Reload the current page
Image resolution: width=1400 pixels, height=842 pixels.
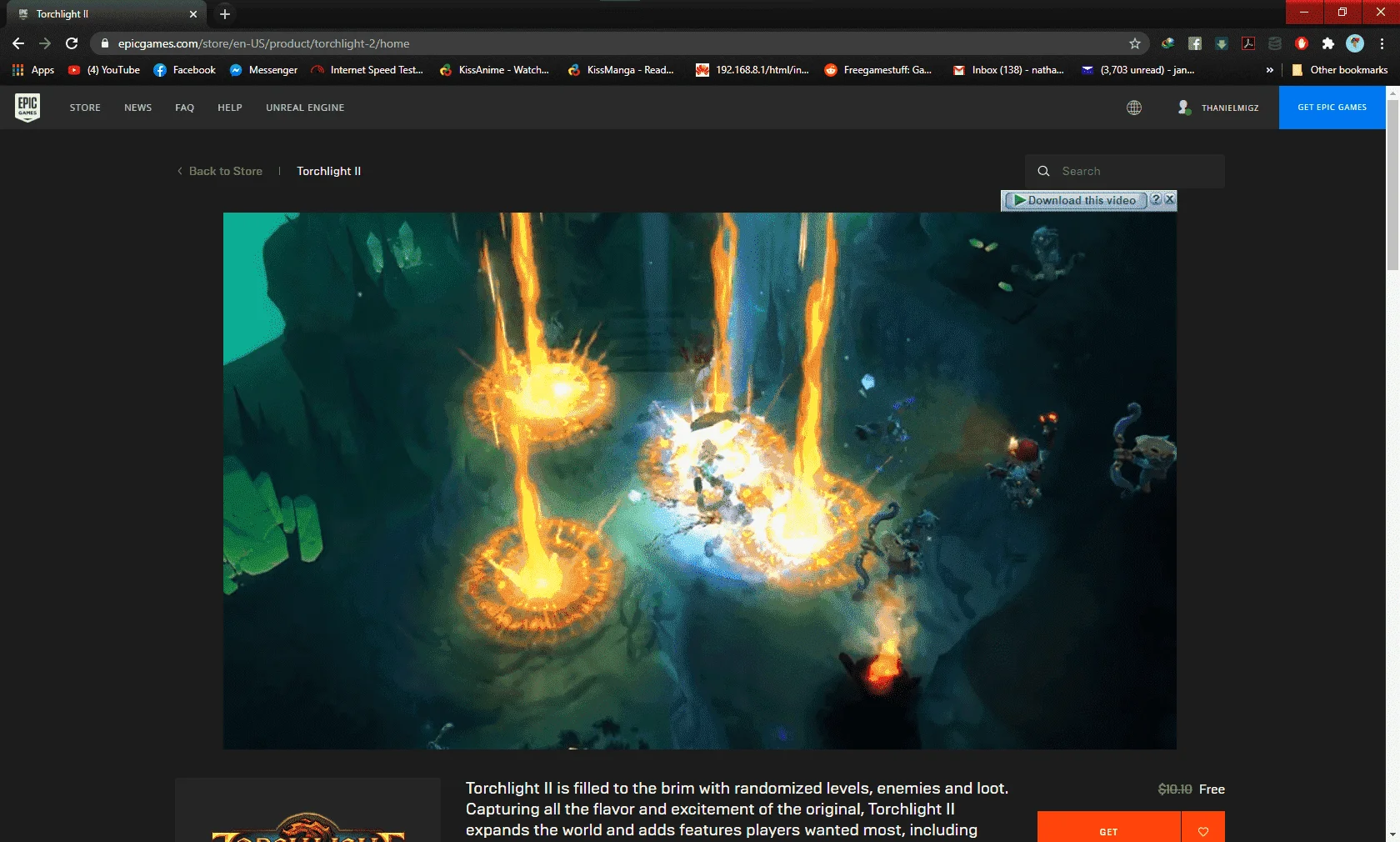tap(72, 43)
